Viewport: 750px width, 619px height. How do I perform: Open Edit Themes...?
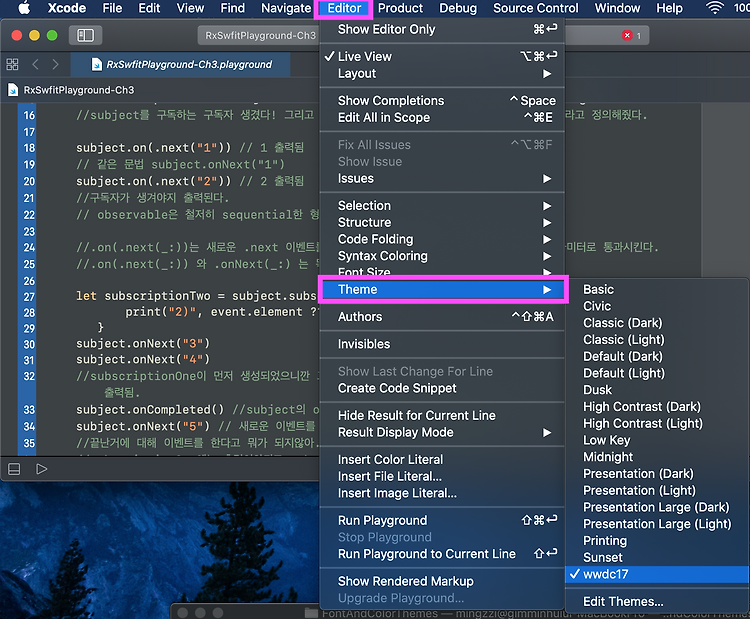pyautogui.click(x=657, y=601)
